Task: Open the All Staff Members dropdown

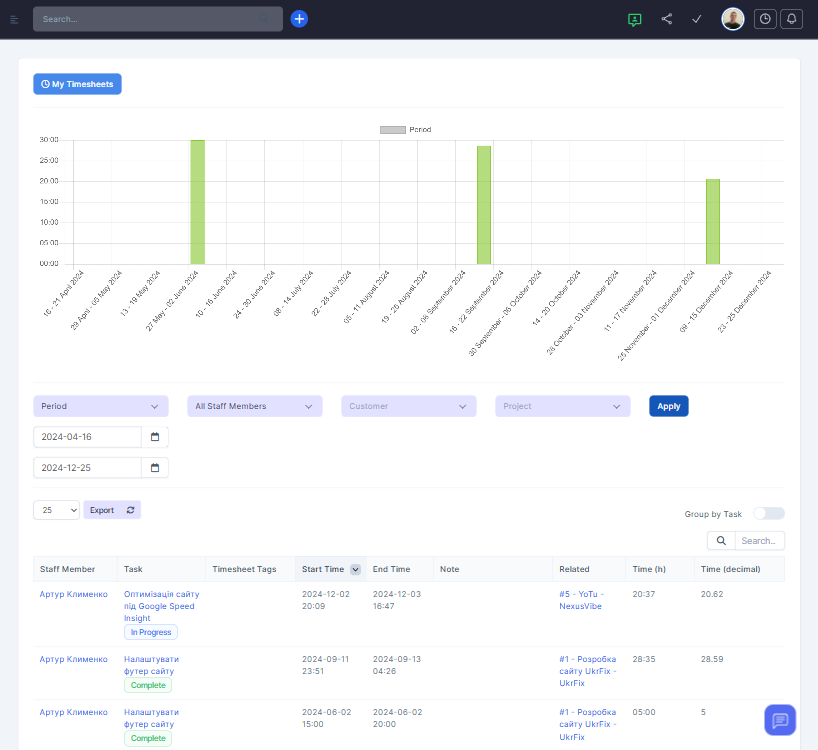Action: point(254,406)
